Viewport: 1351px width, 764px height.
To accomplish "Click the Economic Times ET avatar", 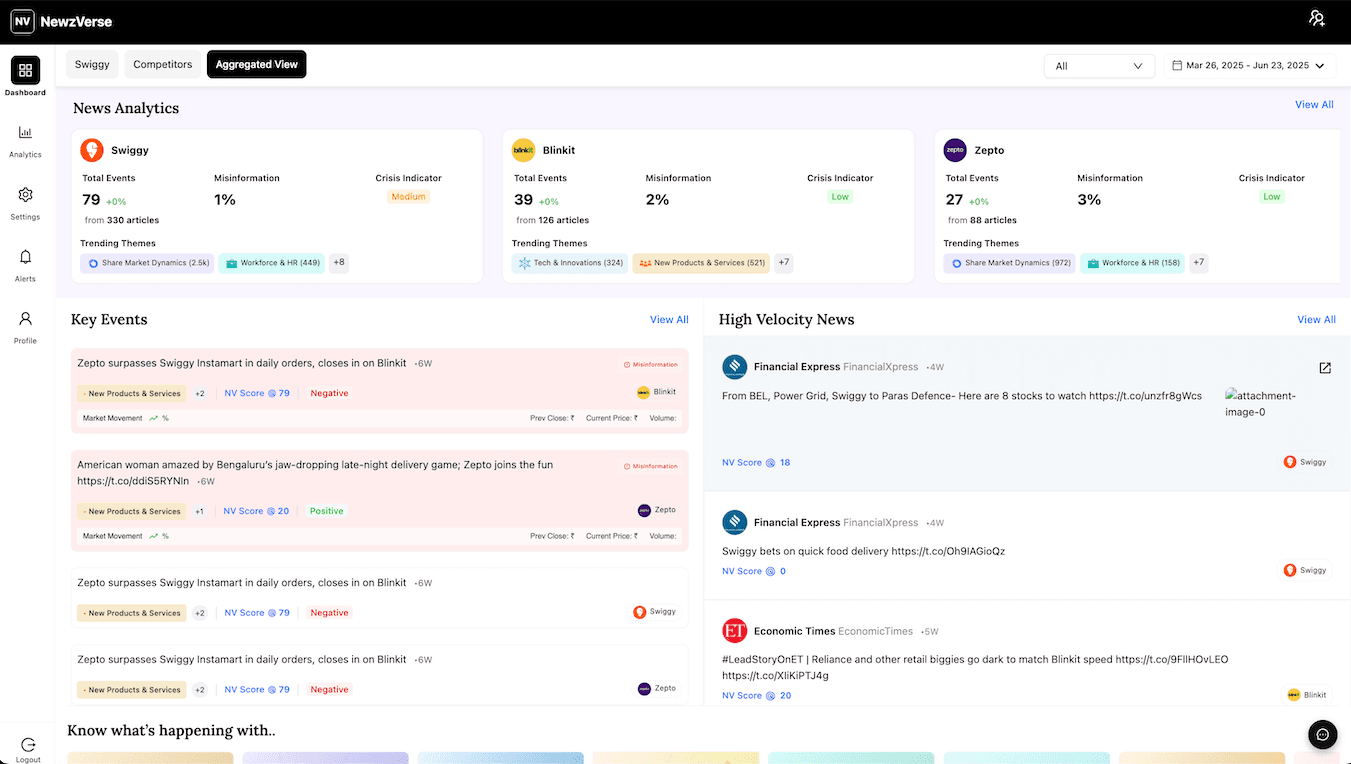I will coord(735,631).
